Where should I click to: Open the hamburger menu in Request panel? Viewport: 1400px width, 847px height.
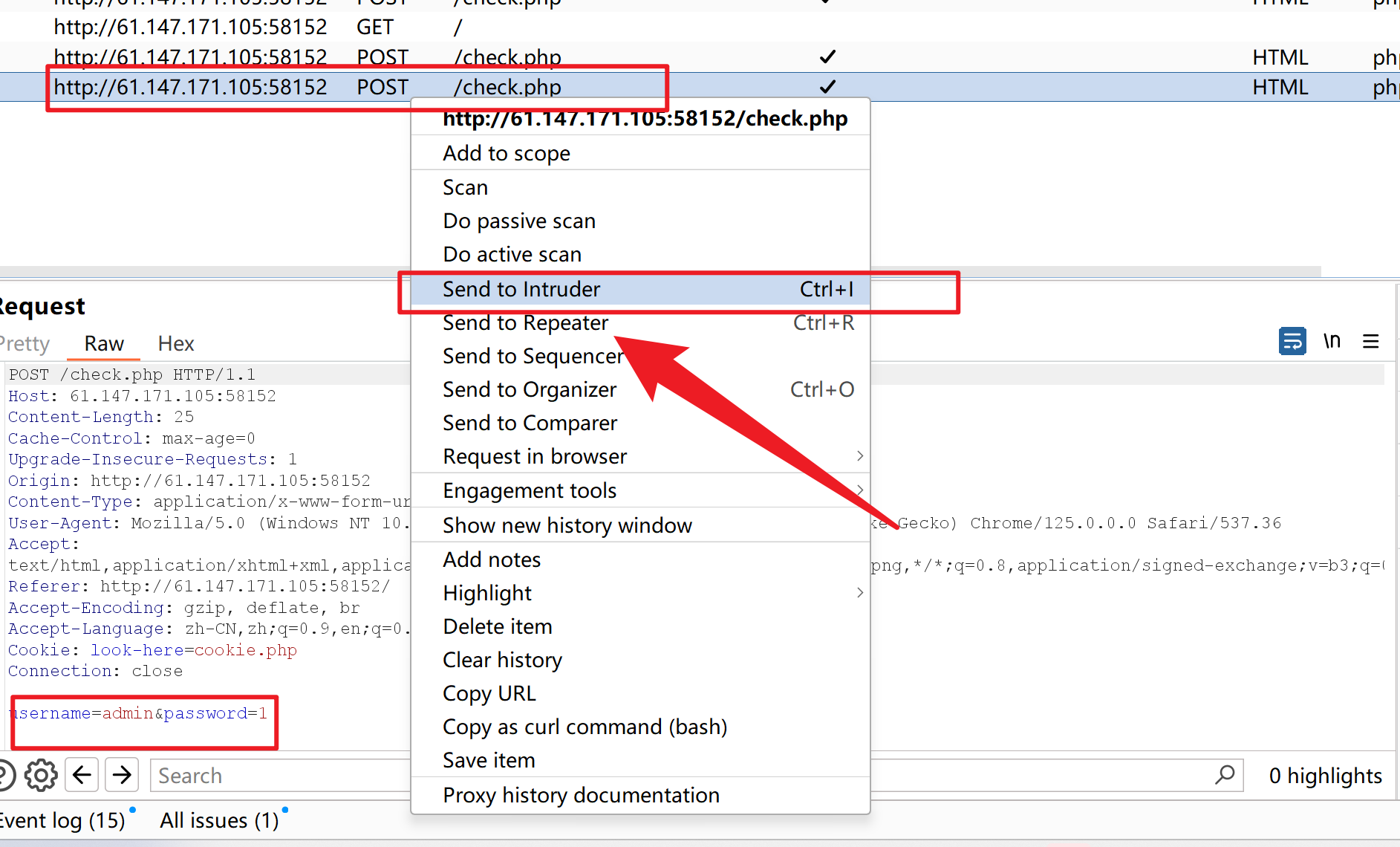[x=1371, y=341]
